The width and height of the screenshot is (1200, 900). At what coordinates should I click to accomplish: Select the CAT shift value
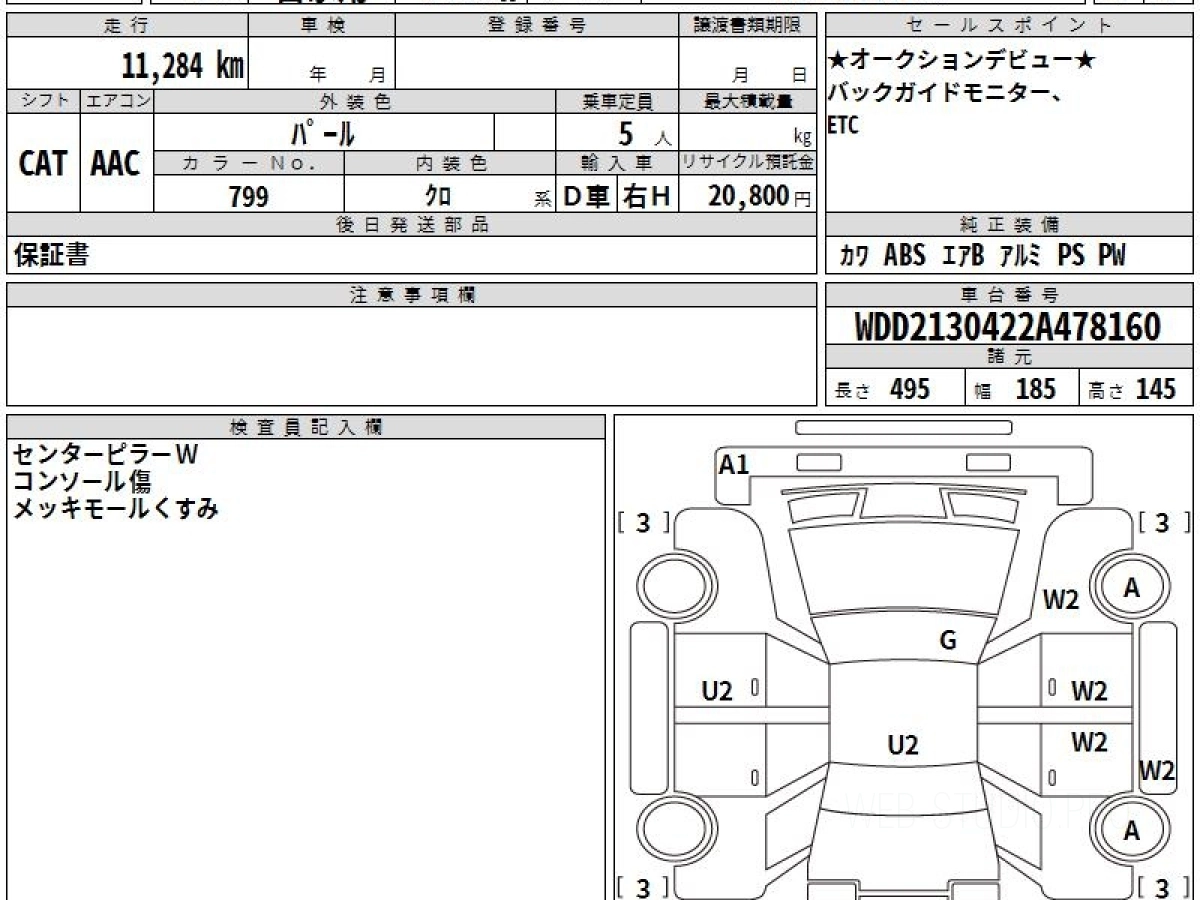point(43,163)
